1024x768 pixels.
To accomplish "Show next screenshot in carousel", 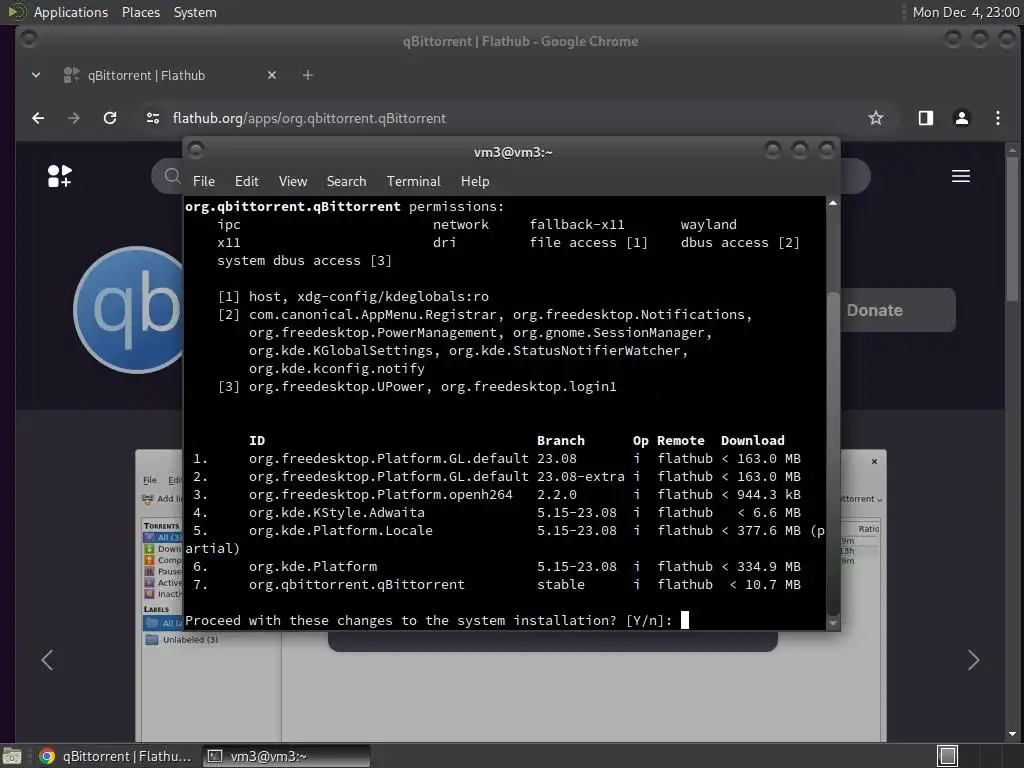I will (x=973, y=660).
